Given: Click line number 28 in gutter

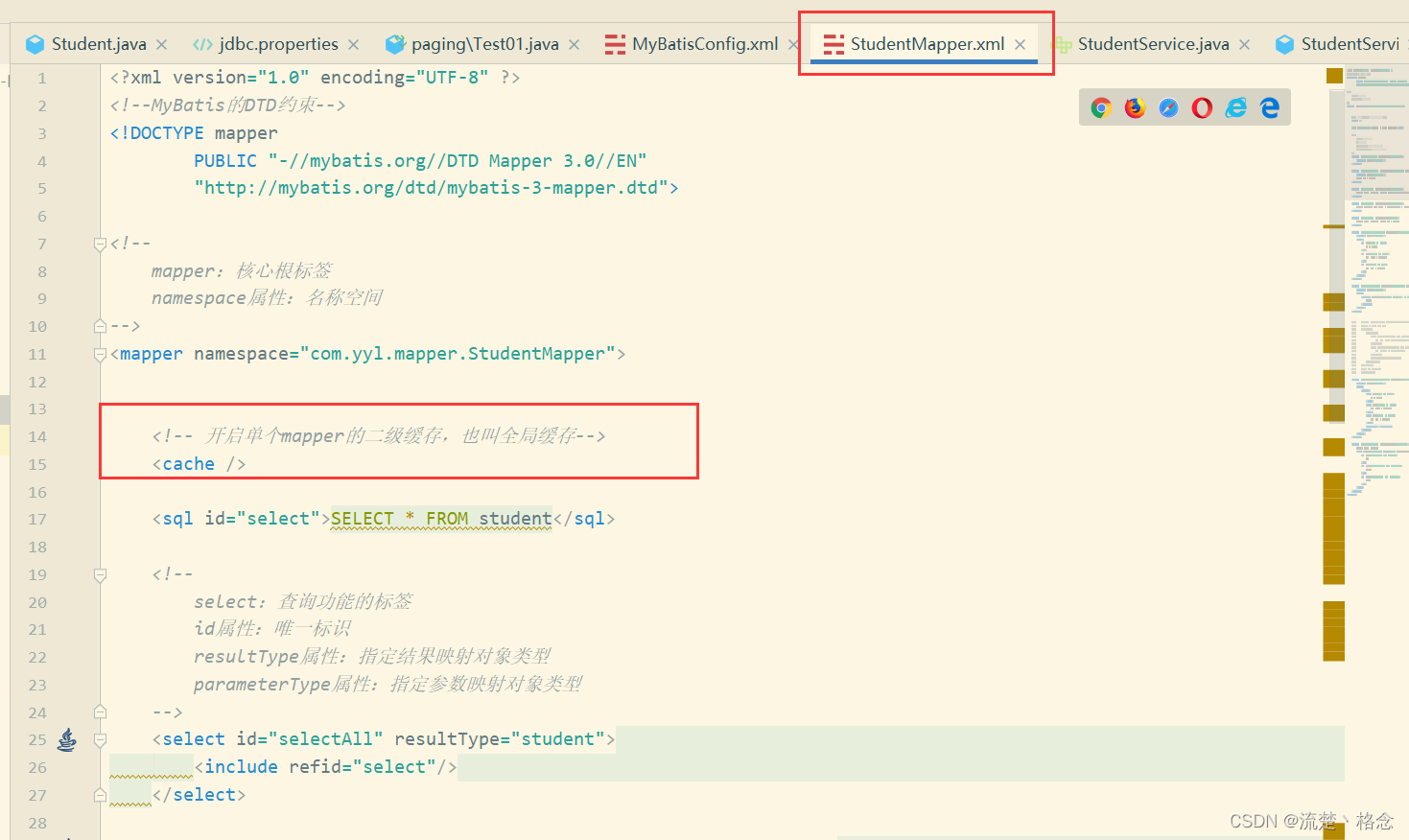Looking at the screenshot, I should point(37,823).
